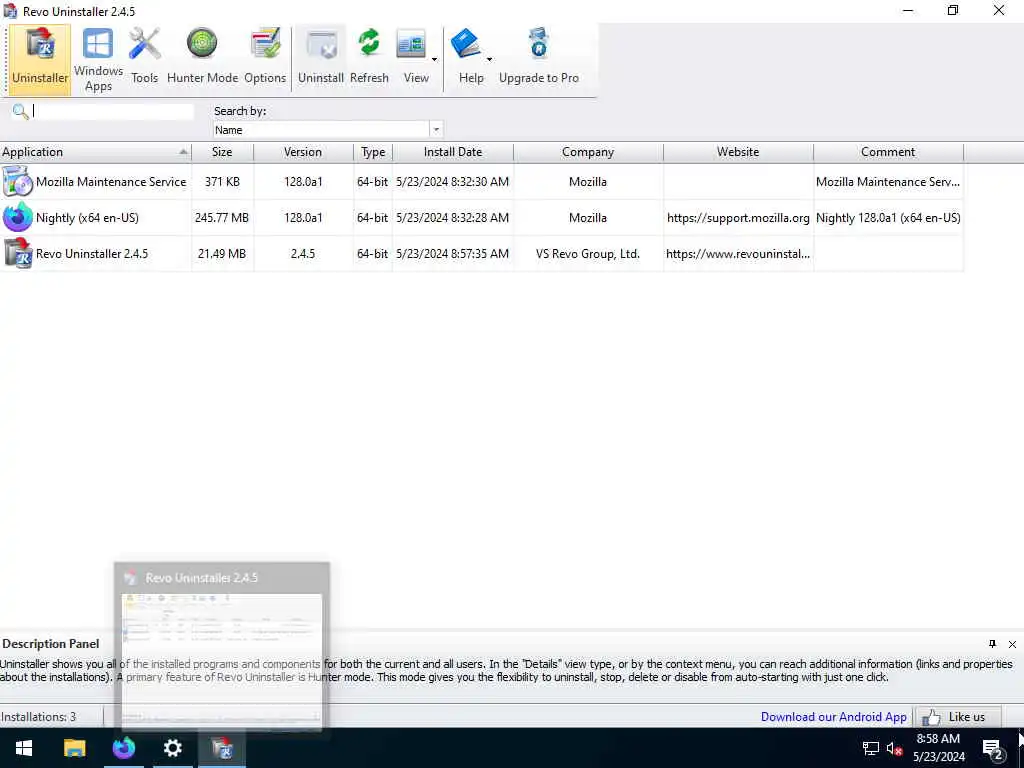The height and width of the screenshot is (768, 1024).
Task: Select the Nightly (x64 en-US) entry
Action: click(x=88, y=217)
